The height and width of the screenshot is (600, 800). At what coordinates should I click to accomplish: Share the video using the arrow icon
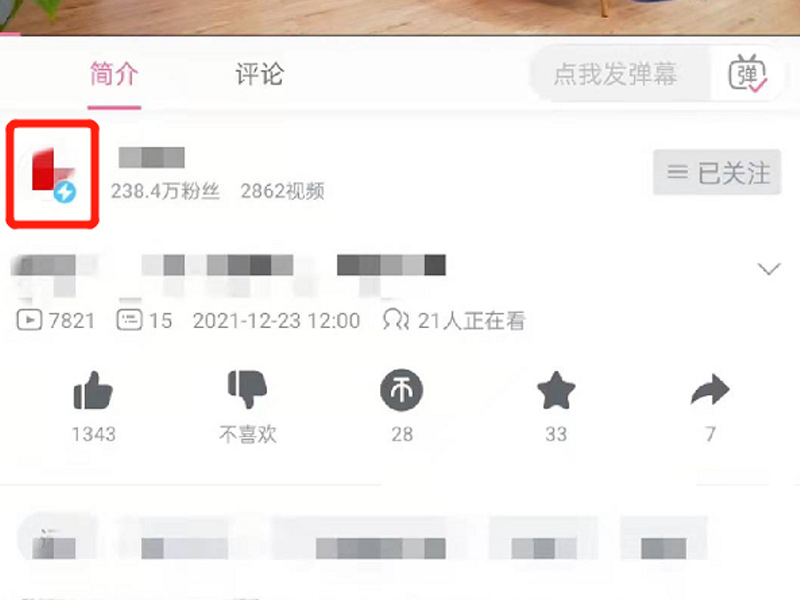pos(710,390)
